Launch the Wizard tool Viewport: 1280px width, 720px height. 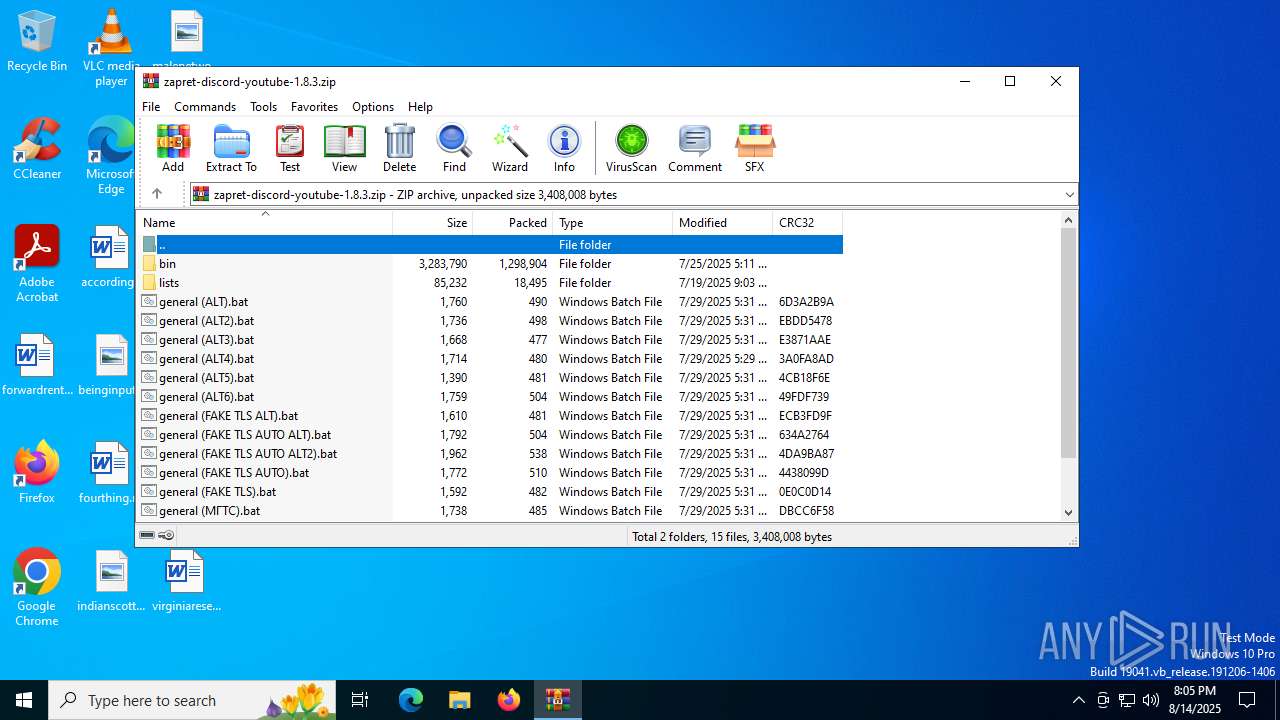point(509,149)
